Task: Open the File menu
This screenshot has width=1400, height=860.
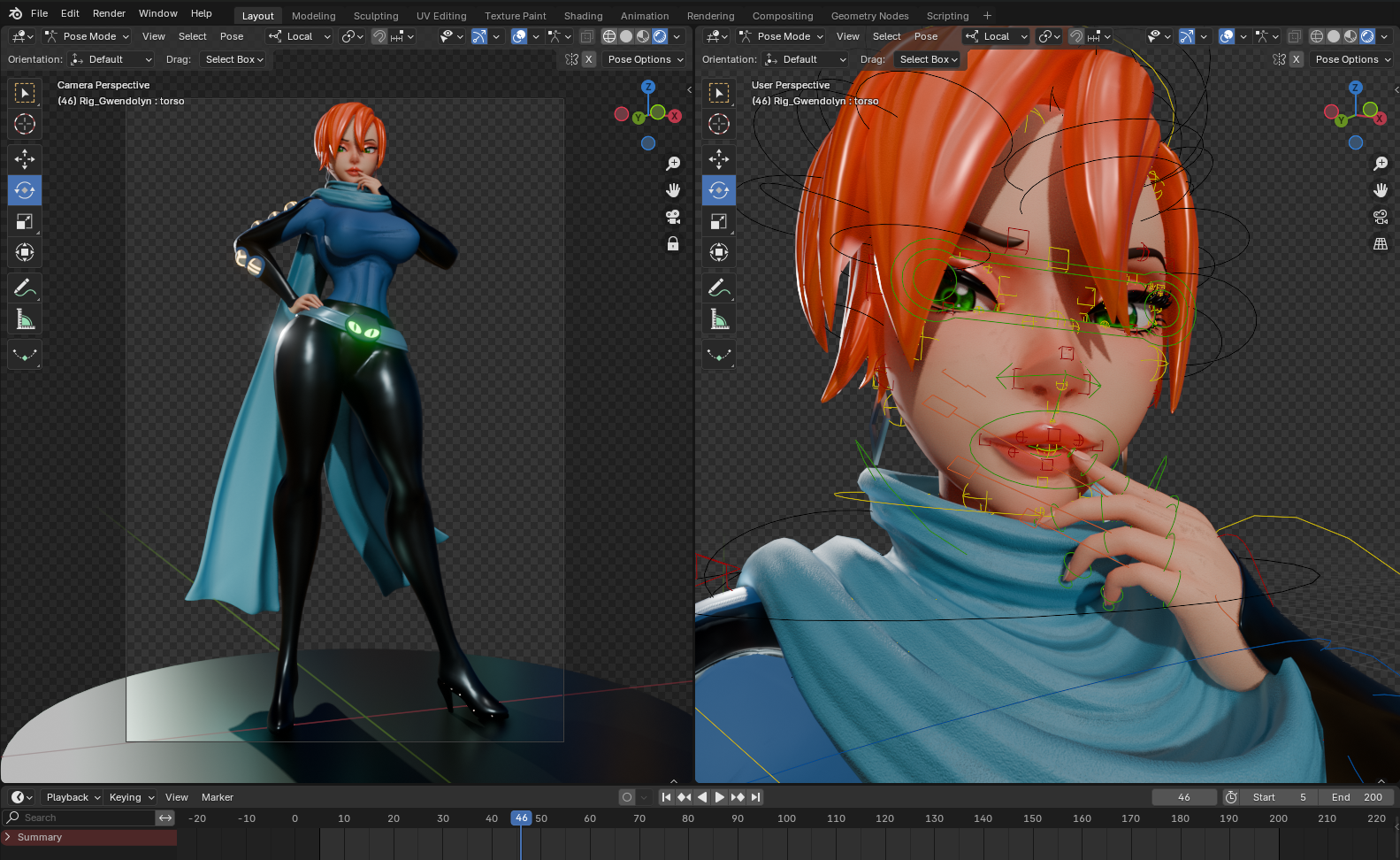Action: 39,13
